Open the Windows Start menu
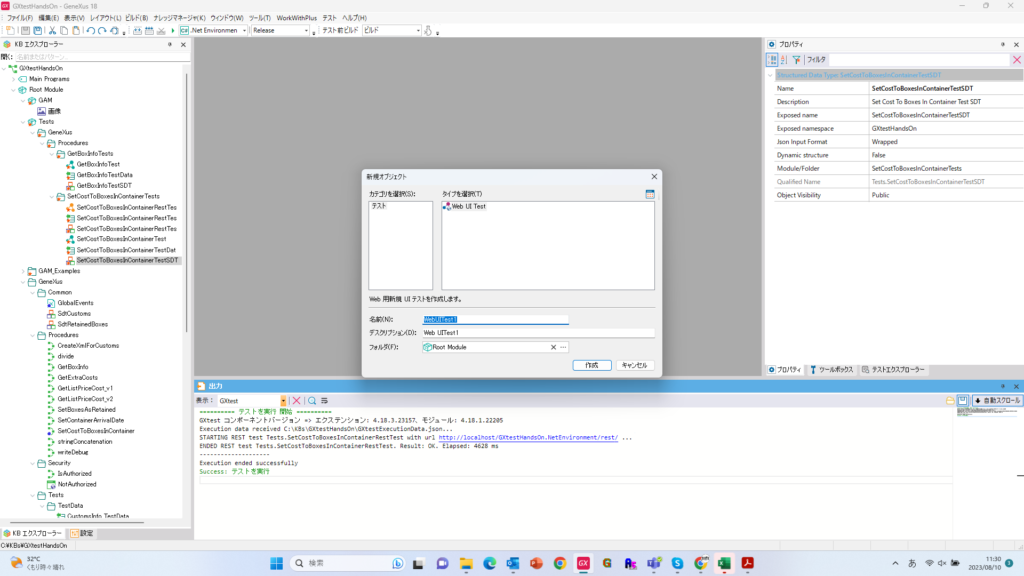 [277, 563]
